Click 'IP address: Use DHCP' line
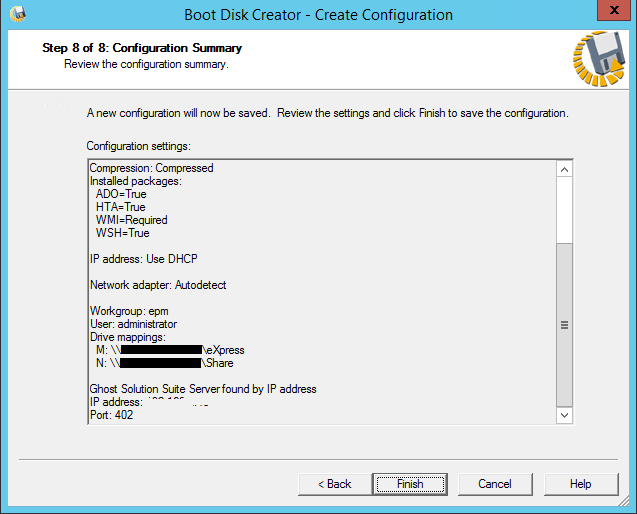This screenshot has width=637, height=514. pos(143,259)
